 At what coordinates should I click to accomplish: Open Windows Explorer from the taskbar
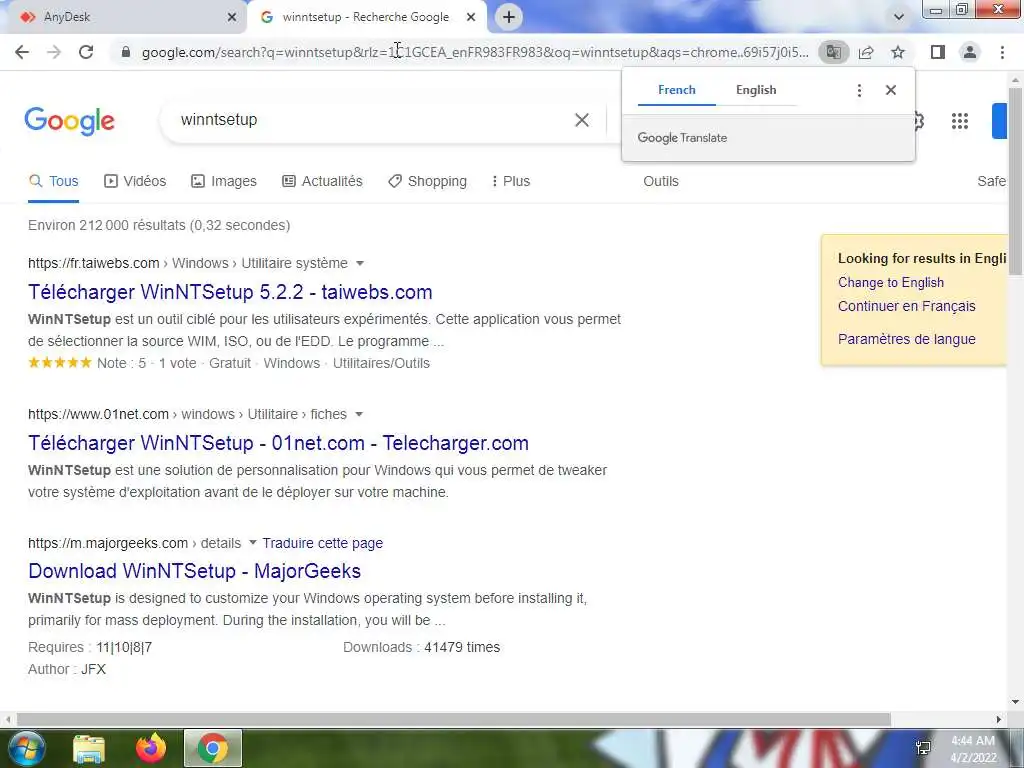coord(89,748)
